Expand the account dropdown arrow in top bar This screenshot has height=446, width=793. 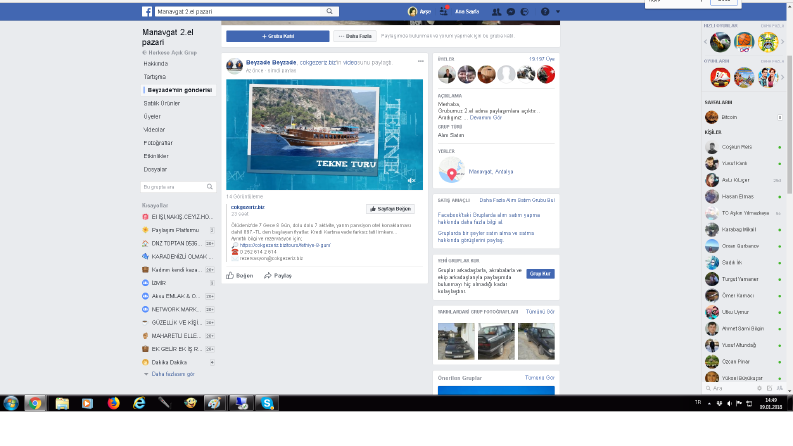pyautogui.click(x=558, y=12)
